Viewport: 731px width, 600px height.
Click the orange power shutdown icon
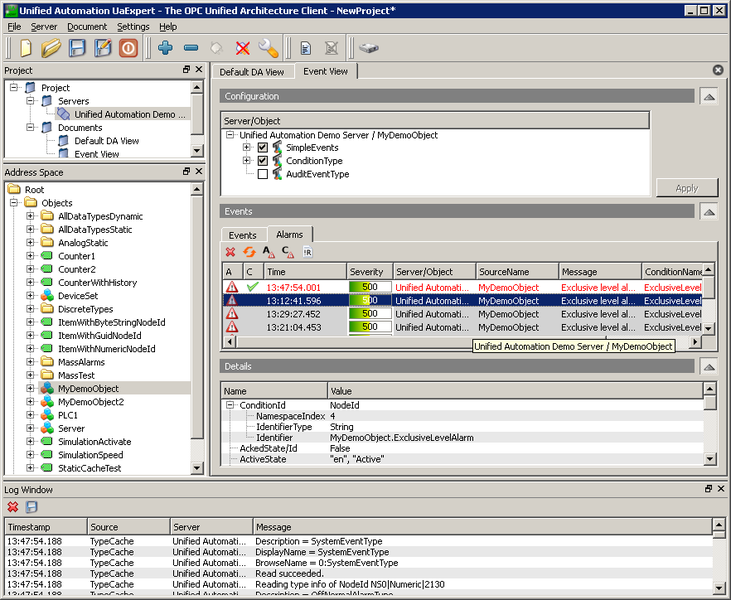[128, 48]
